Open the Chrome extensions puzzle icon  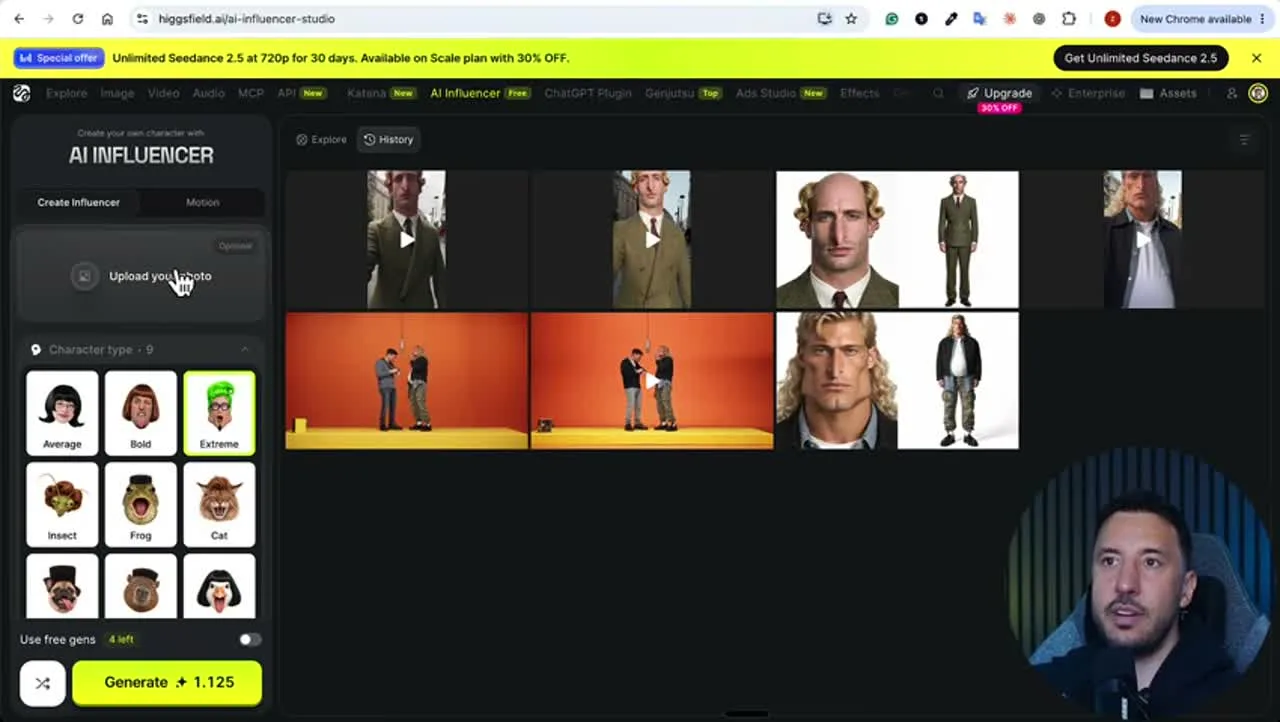coord(1069,19)
